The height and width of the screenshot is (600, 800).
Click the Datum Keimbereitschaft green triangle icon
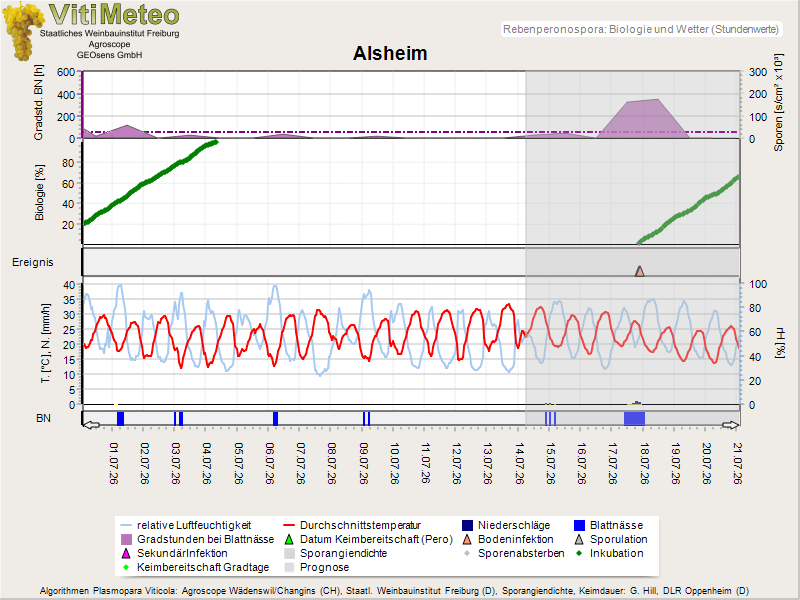click(x=289, y=539)
